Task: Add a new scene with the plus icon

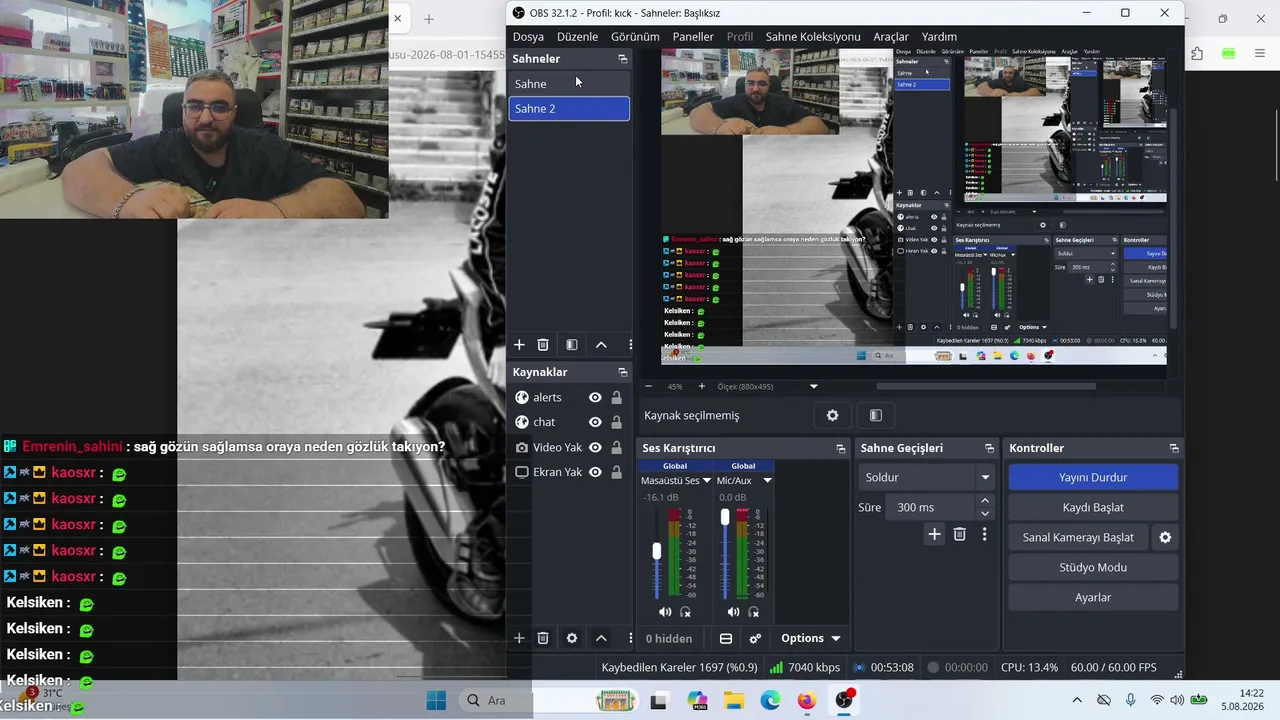Action: click(x=519, y=345)
